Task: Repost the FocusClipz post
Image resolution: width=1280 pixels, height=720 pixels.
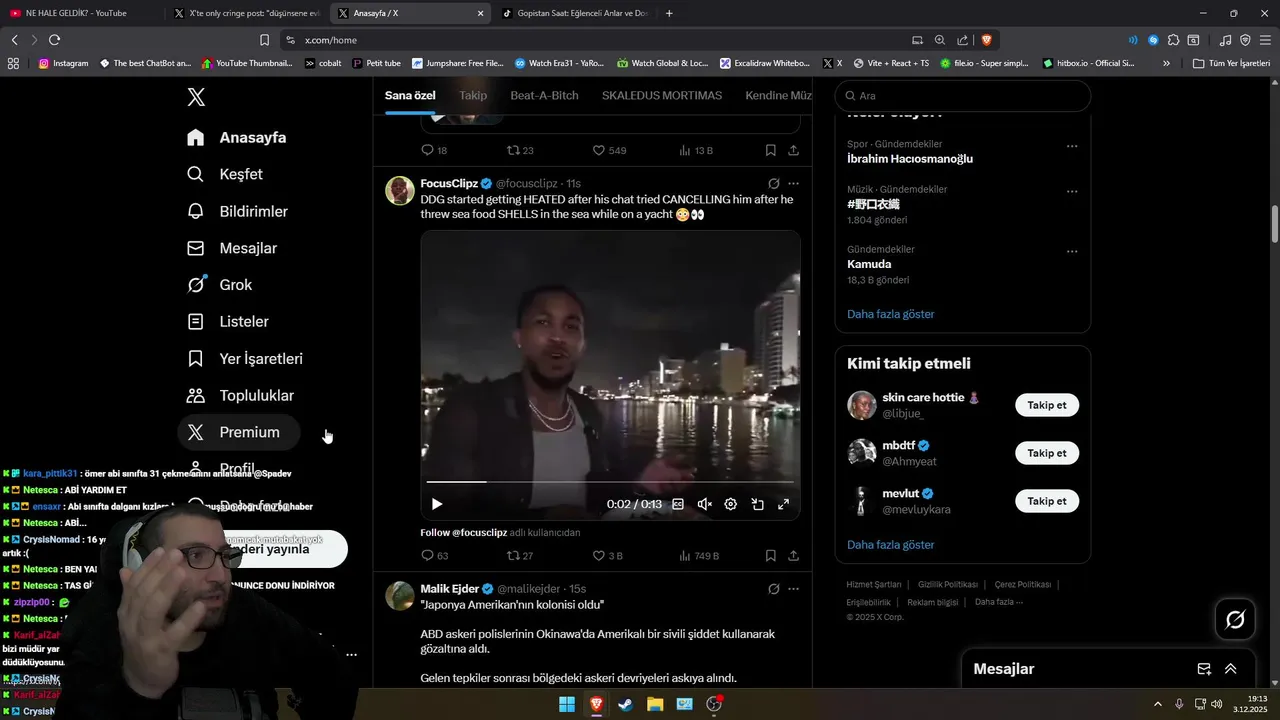Action: click(x=520, y=555)
